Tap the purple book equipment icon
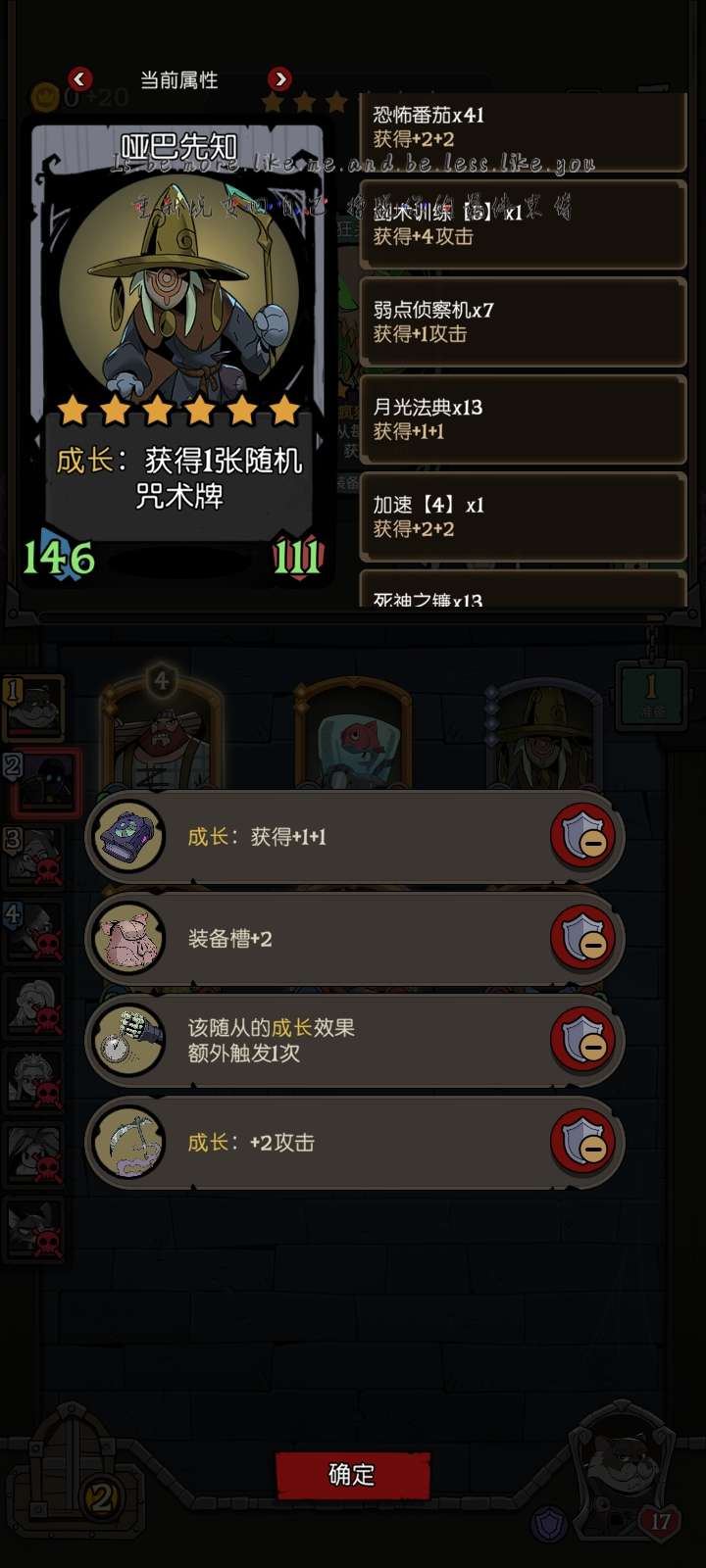This screenshot has height=1568, width=706. [128, 837]
